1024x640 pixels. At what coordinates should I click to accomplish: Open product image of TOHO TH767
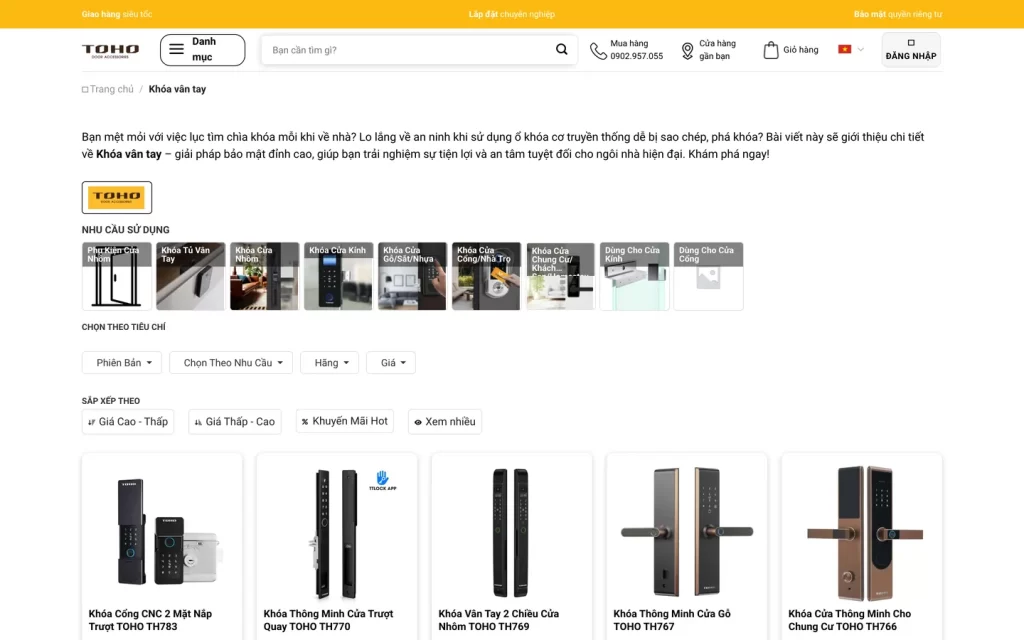coord(687,532)
